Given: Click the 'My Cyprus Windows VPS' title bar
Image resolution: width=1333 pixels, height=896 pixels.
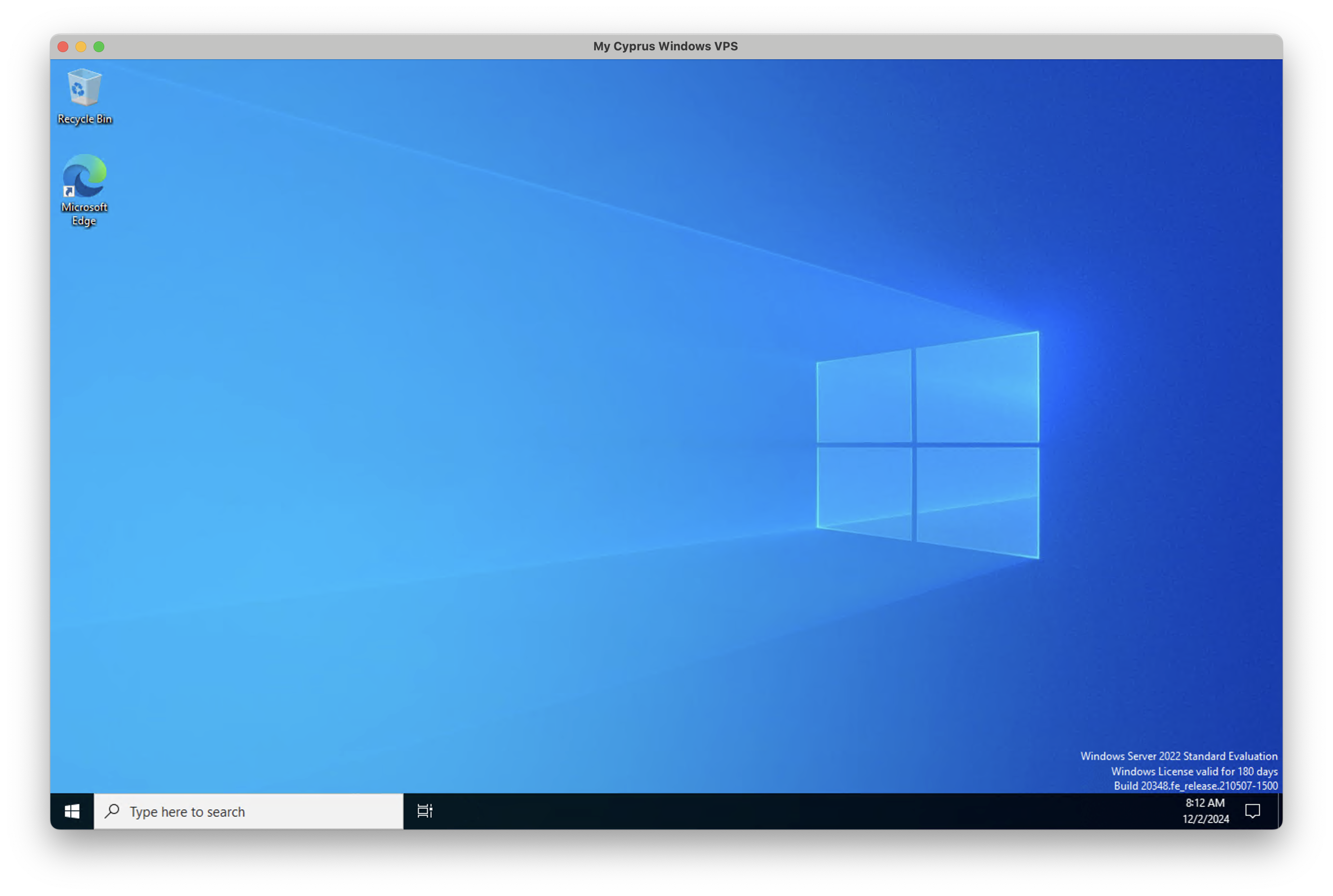Looking at the screenshot, I should [665, 46].
